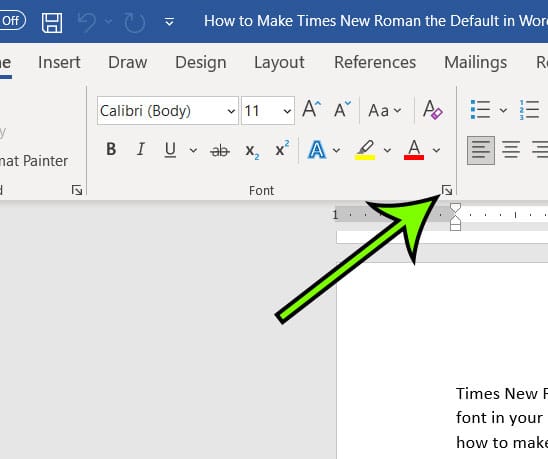Toggle Superscript formatting
The image size is (548, 459).
[282, 148]
